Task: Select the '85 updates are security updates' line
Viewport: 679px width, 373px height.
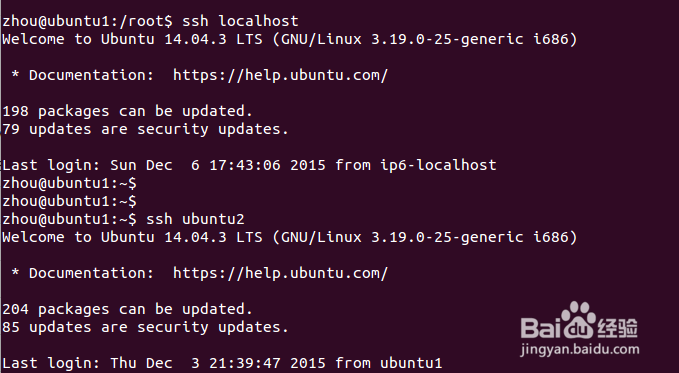Action: click(146, 327)
